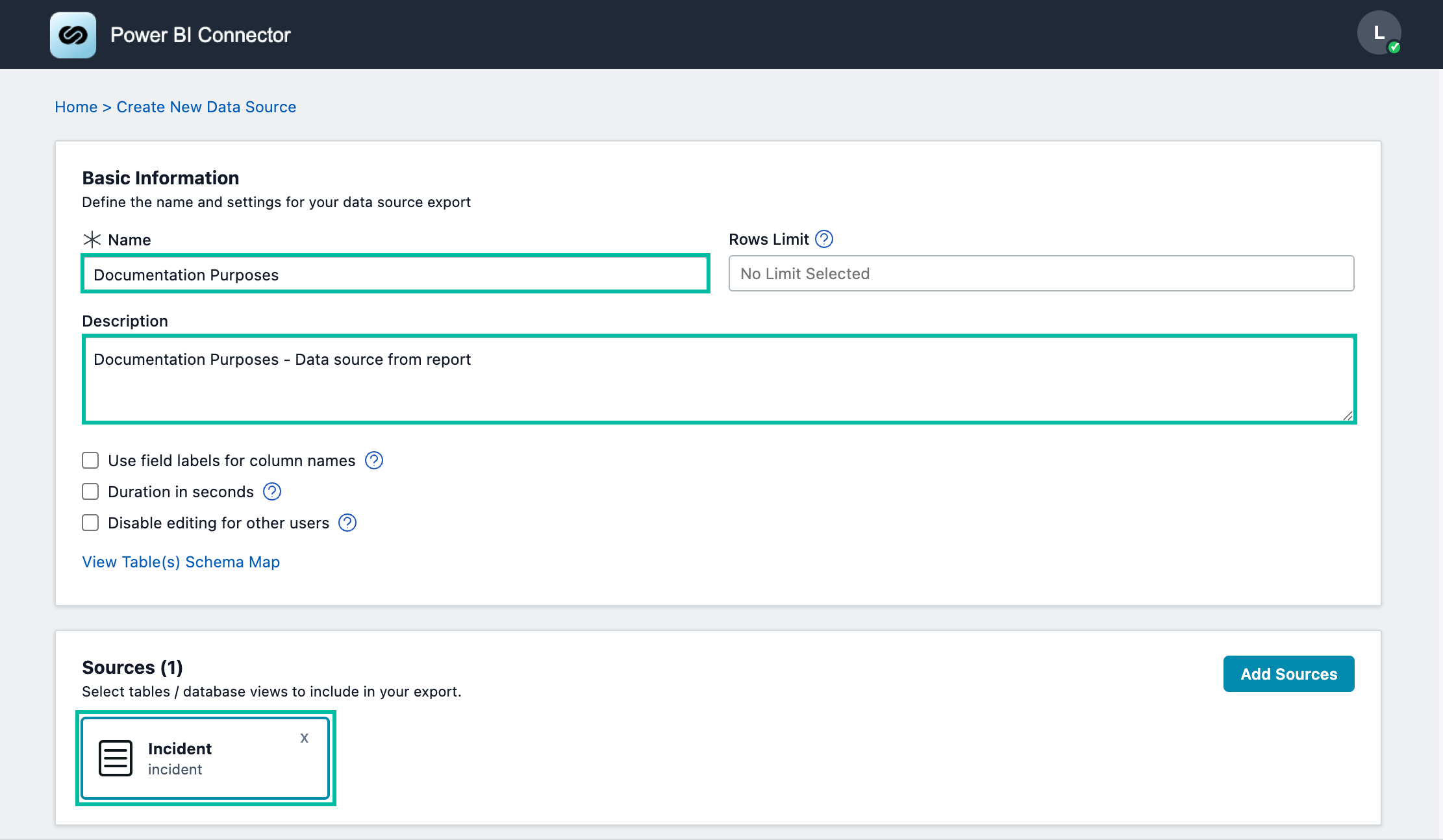Grab the Description resize handle corner
The image size is (1443, 840).
pyautogui.click(x=1348, y=415)
